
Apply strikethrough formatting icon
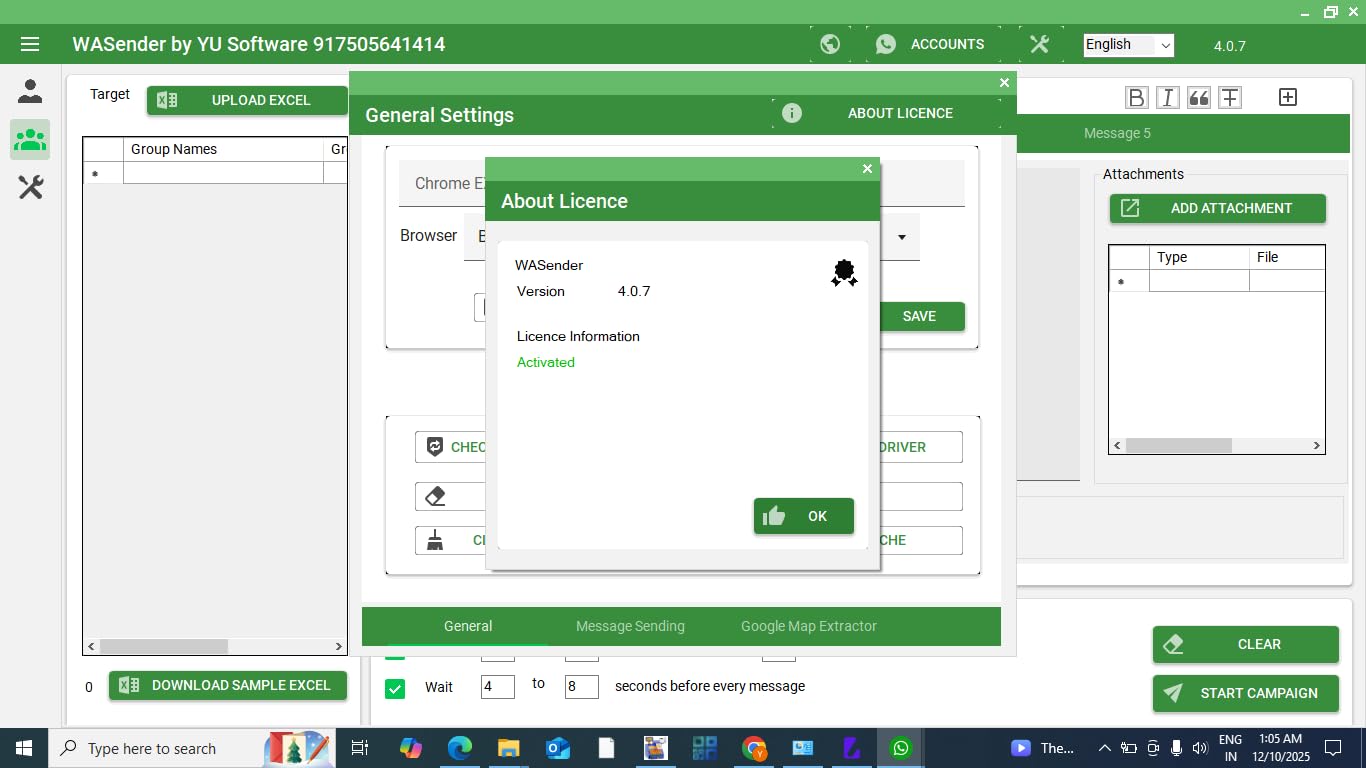[x=1230, y=97]
